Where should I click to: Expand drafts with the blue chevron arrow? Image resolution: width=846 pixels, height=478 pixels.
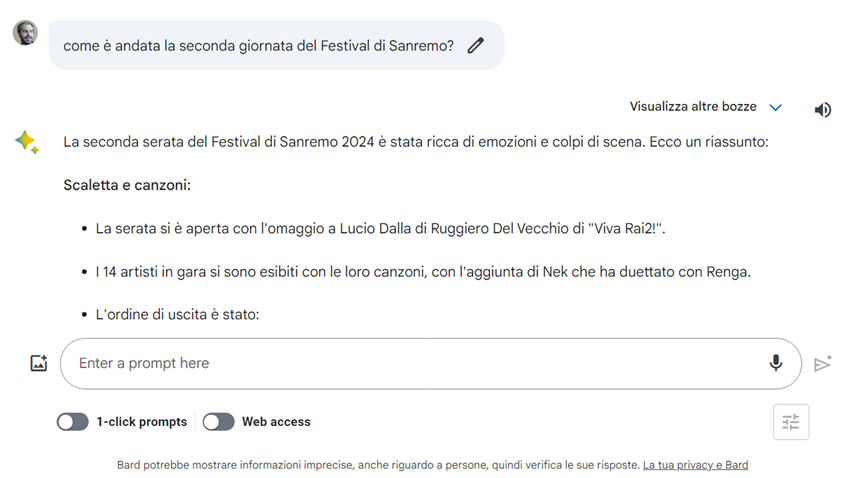775,107
